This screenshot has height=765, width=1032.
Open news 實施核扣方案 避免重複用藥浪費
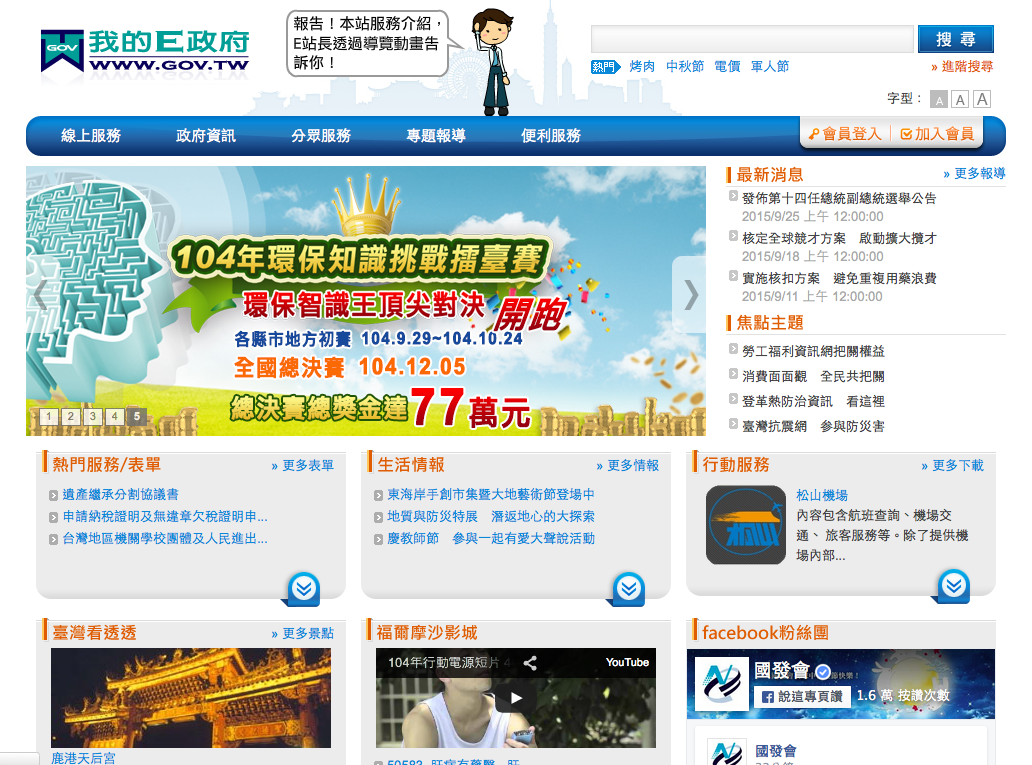pyautogui.click(x=839, y=278)
